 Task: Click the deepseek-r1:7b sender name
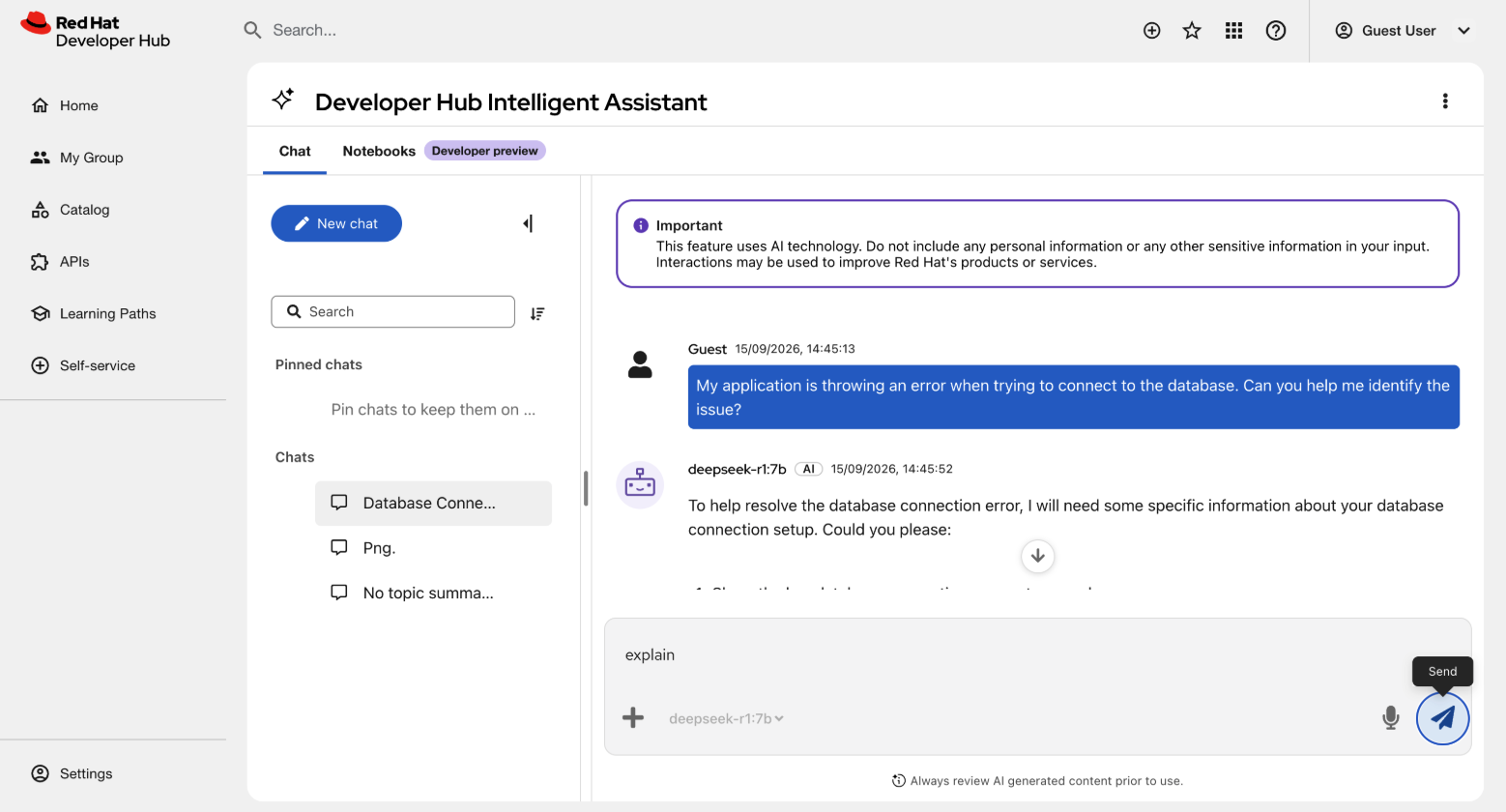point(738,469)
